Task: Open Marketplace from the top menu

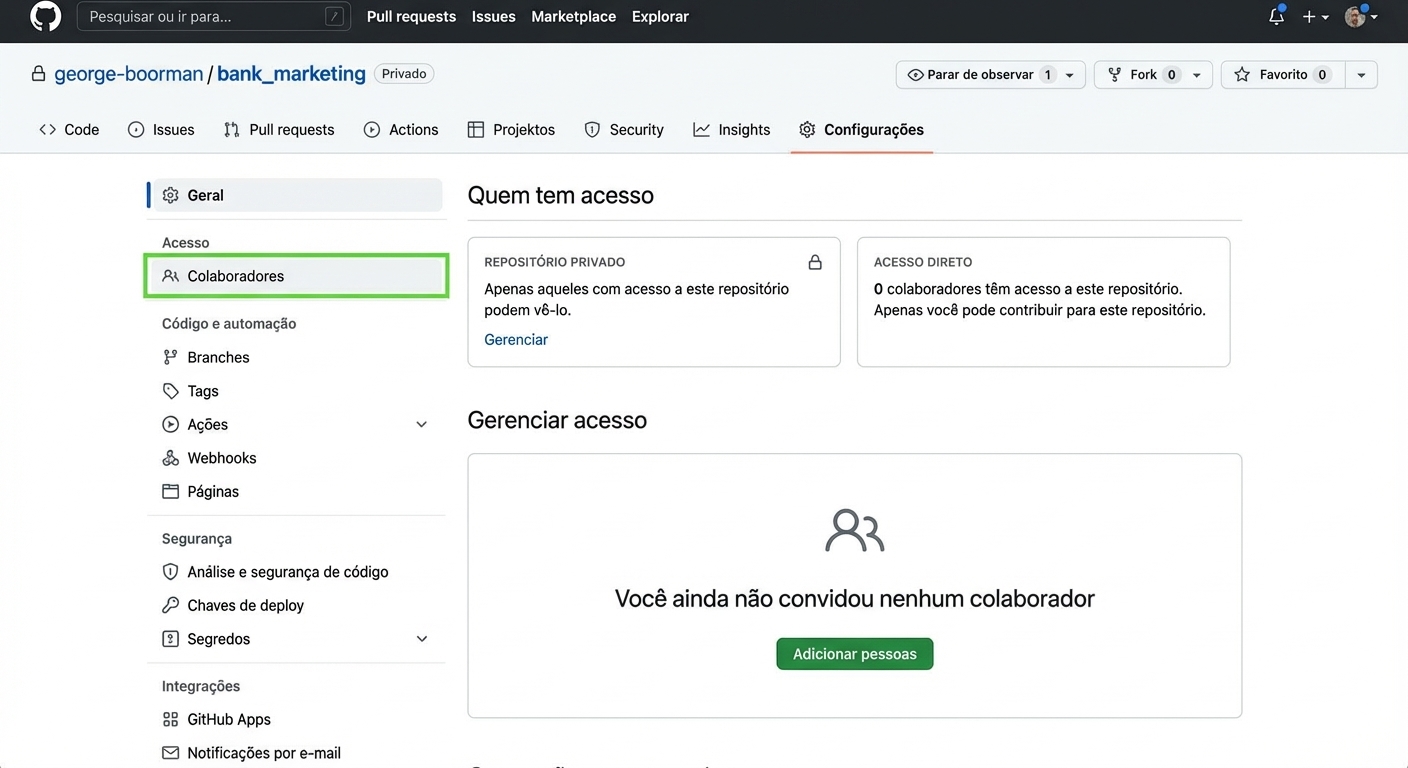Action: pyautogui.click(x=573, y=16)
